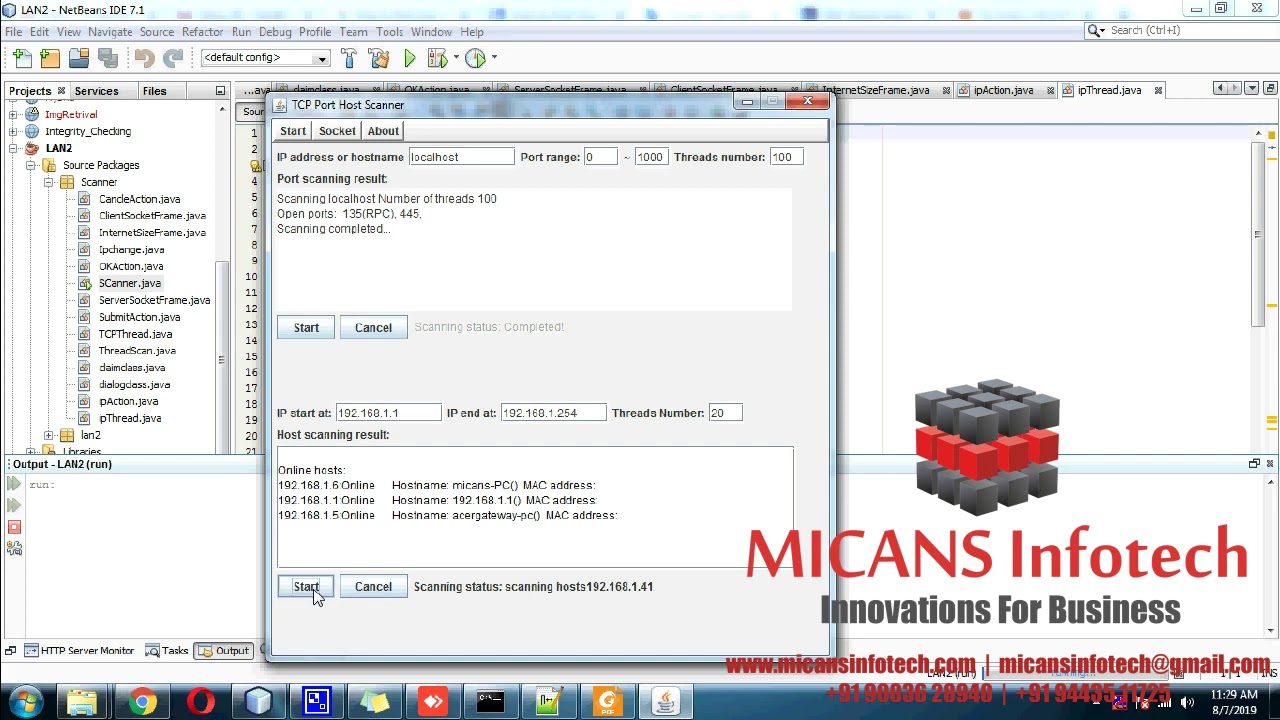
Task: Select ipThread.java in the project tree
Action: 129,418
